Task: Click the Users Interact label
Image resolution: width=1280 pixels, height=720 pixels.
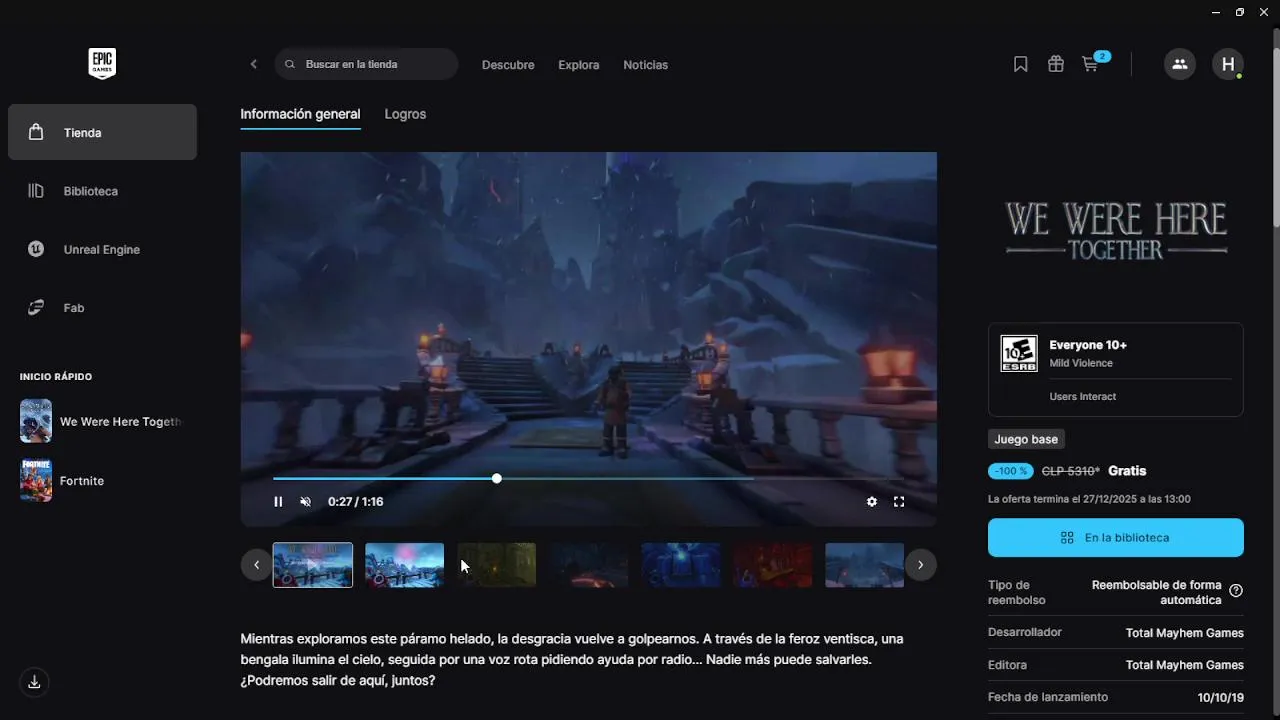Action: tap(1083, 397)
